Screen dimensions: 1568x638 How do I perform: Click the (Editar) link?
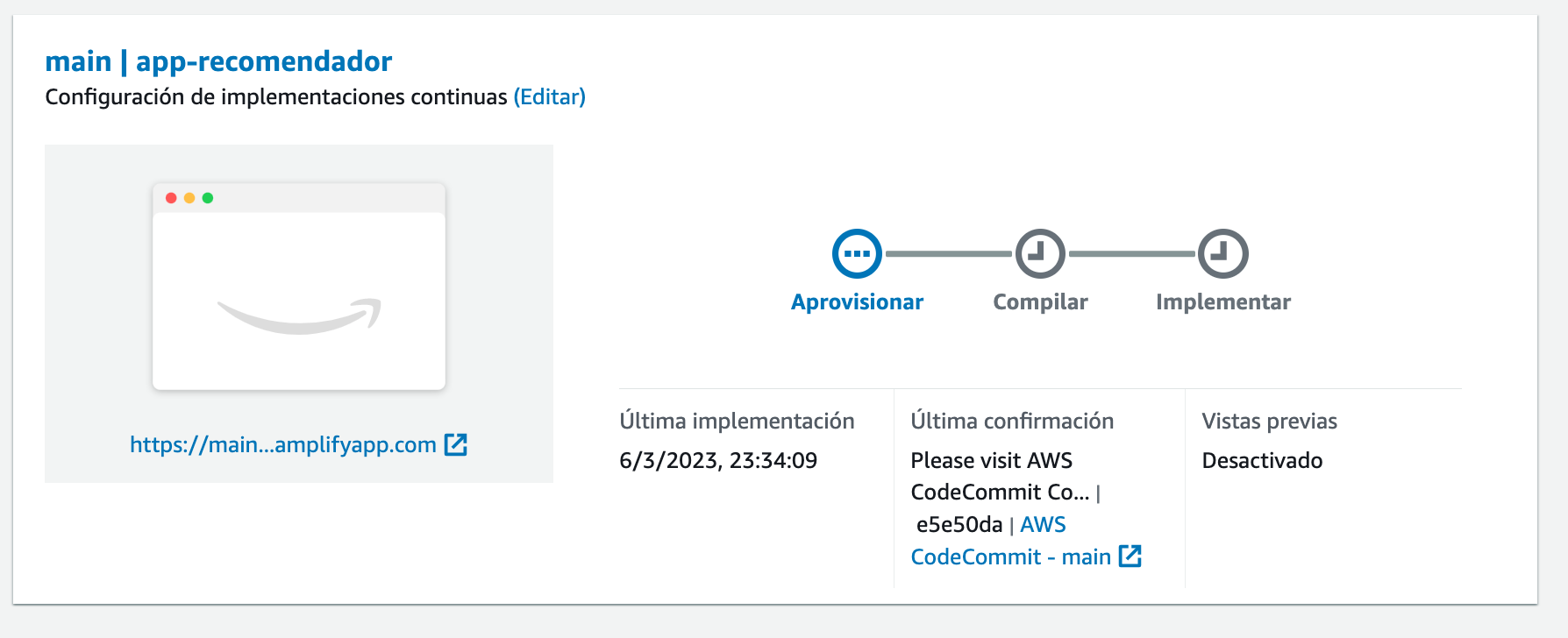tap(549, 96)
